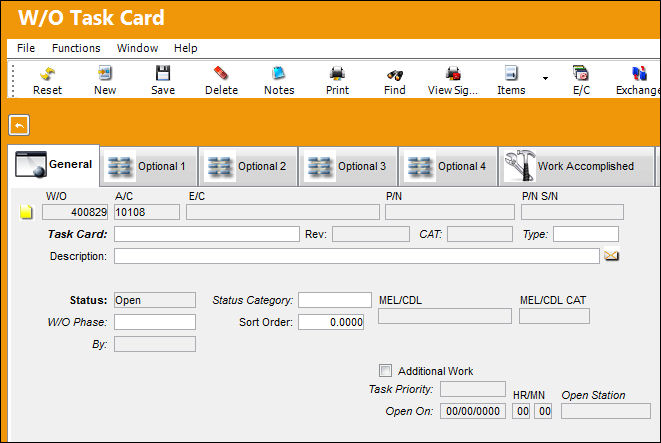The width and height of the screenshot is (661, 443).
Task: Click the Task Card input field
Action: click(x=207, y=234)
